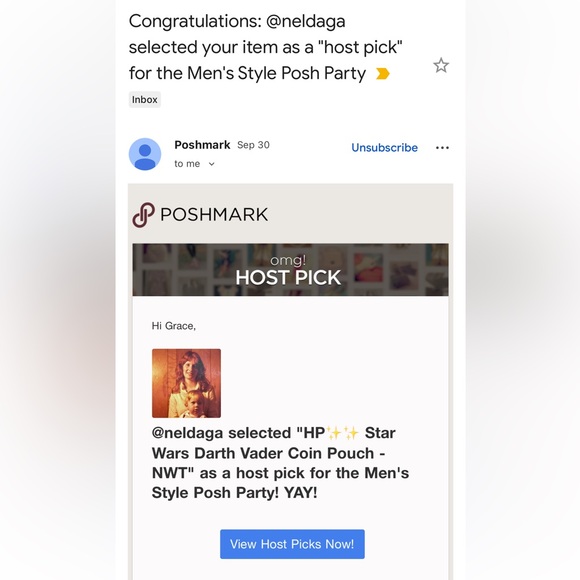Image resolution: width=580 pixels, height=580 pixels.
Task: Click the Sep 30 date stamp
Action: 253,145
